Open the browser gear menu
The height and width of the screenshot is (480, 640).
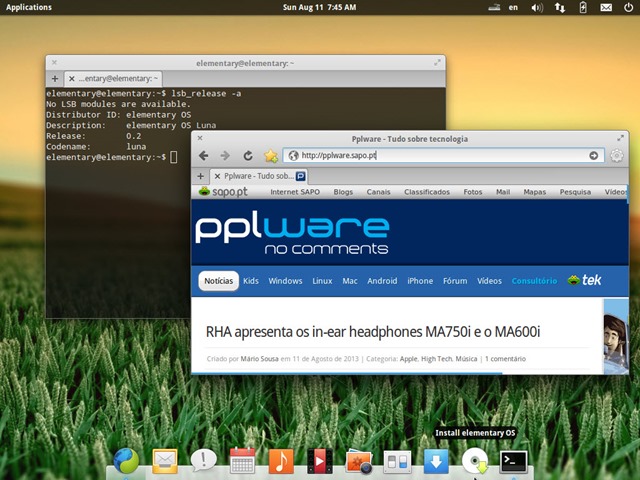pyautogui.click(x=616, y=156)
